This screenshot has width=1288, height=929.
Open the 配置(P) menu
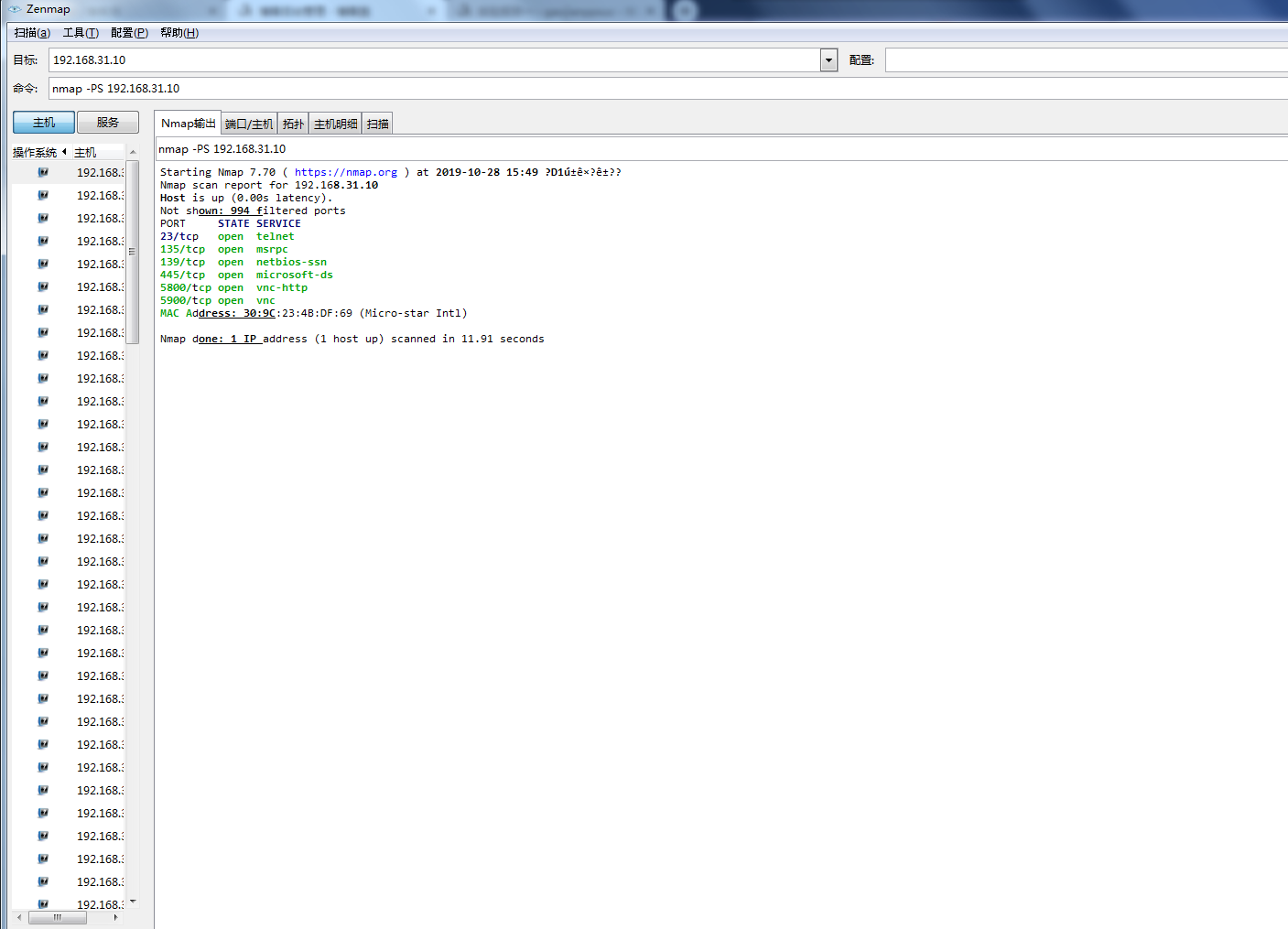coord(129,33)
